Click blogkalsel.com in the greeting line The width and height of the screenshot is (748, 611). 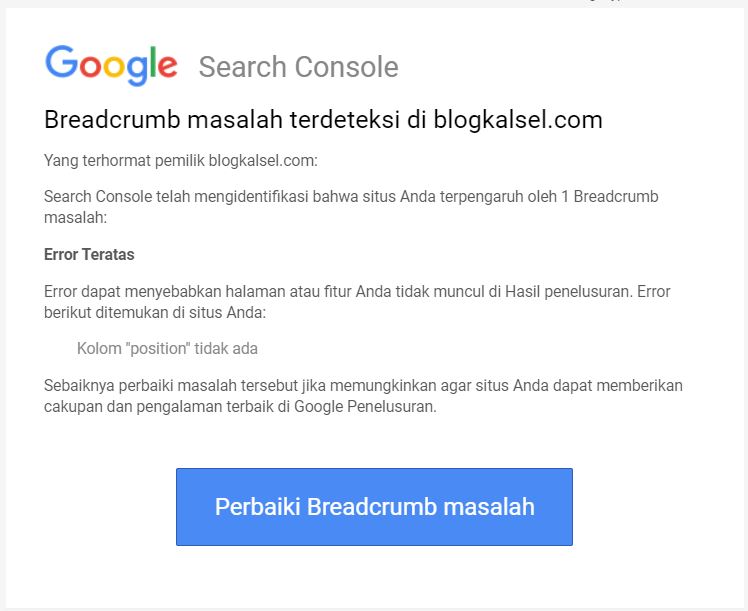click(263, 160)
